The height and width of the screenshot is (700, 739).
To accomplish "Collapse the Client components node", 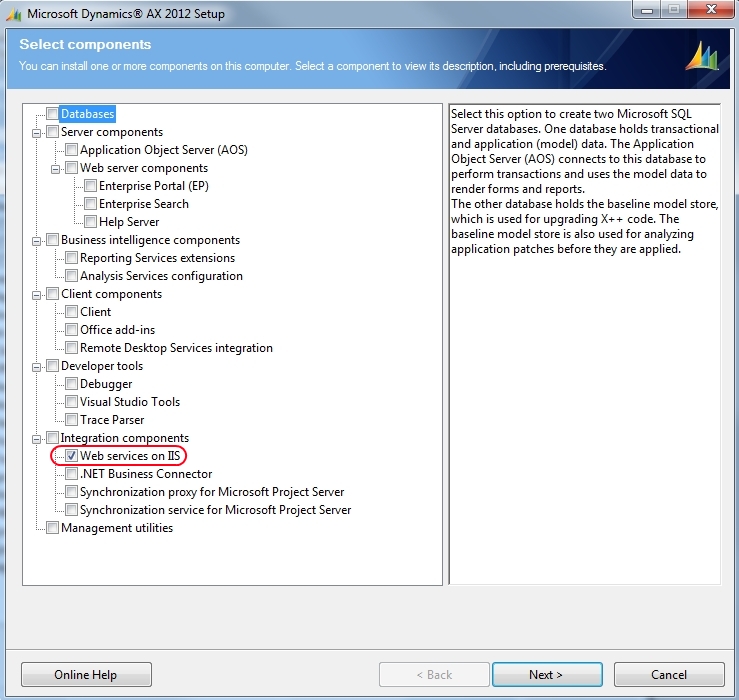I will point(36,295).
